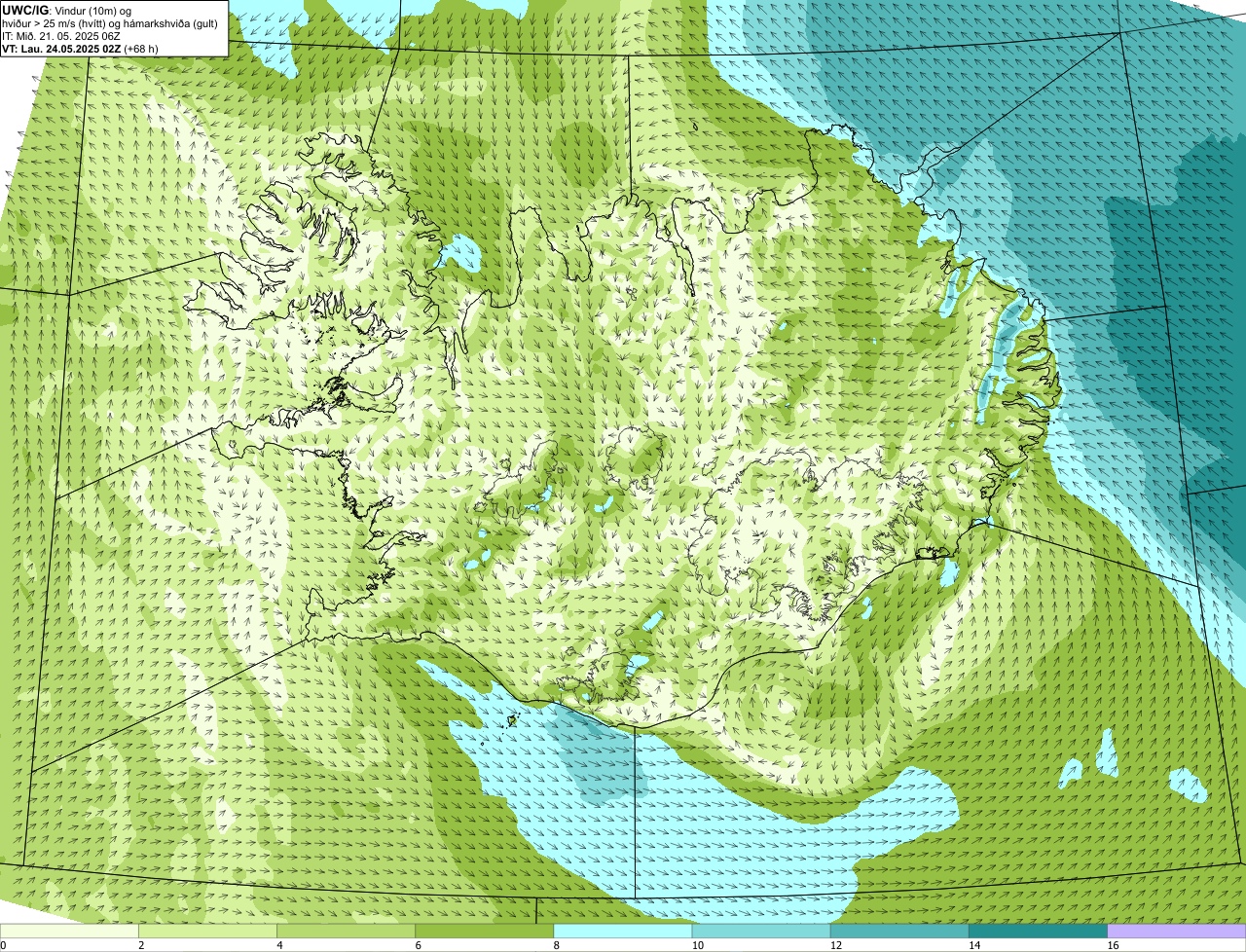The width and height of the screenshot is (1246, 952).
Task: Click the purple legend swatch above 16 m/s
Action: 1176,932
